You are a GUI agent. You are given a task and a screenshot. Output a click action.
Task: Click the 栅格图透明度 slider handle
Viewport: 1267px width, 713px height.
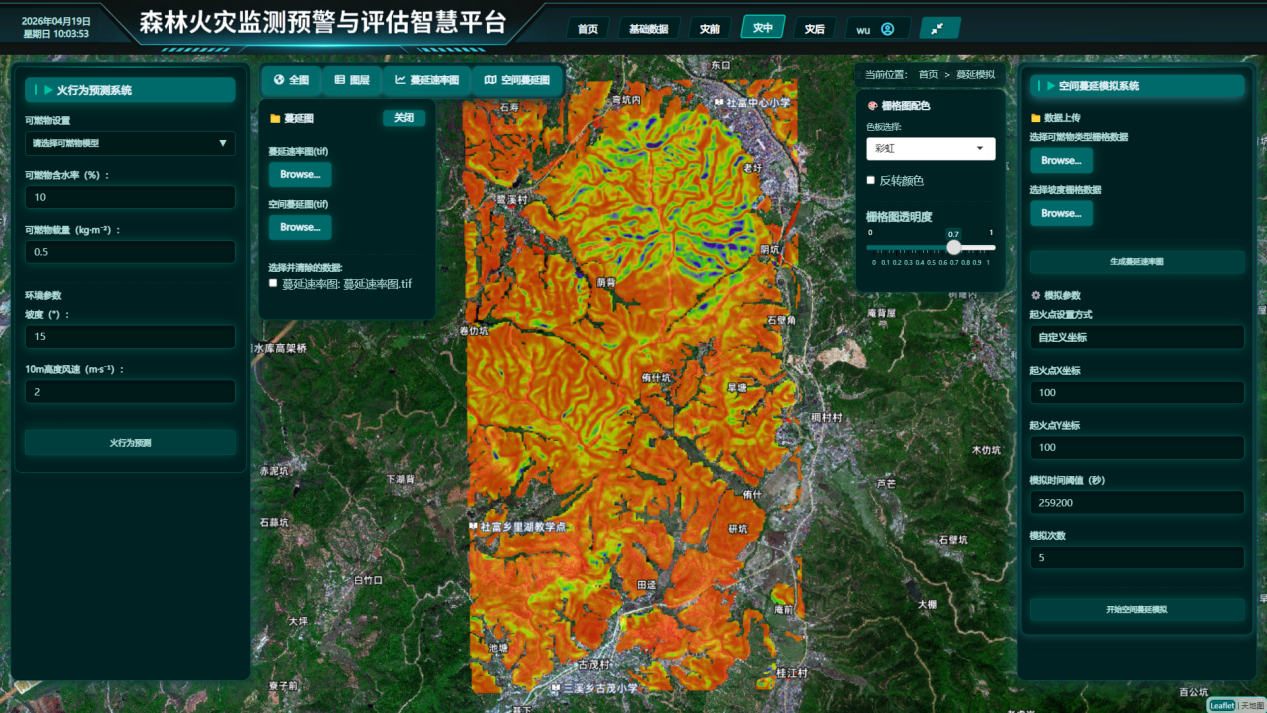[954, 247]
